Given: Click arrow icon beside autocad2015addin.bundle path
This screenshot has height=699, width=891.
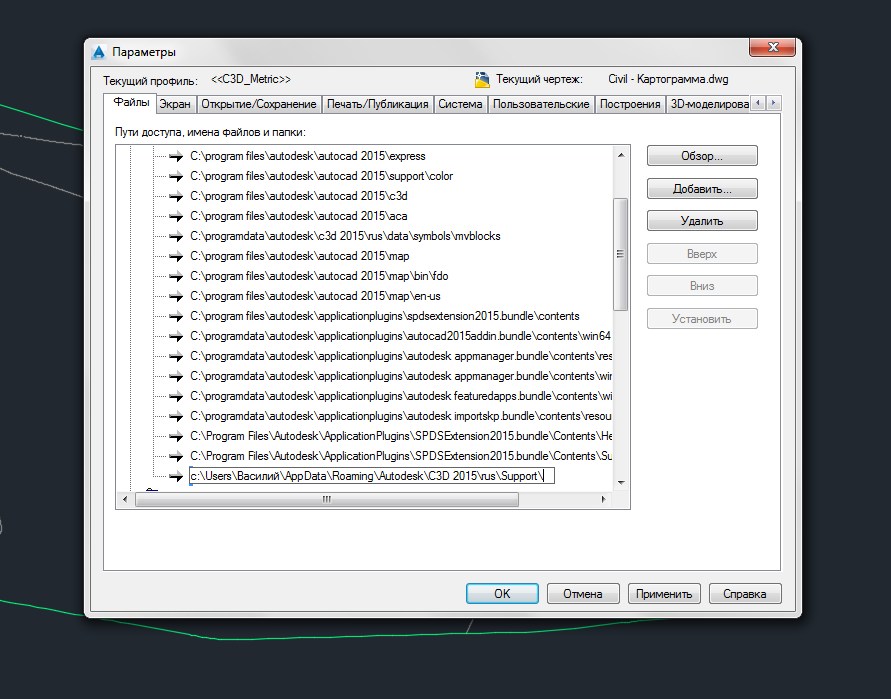Looking at the screenshot, I should click(176, 336).
